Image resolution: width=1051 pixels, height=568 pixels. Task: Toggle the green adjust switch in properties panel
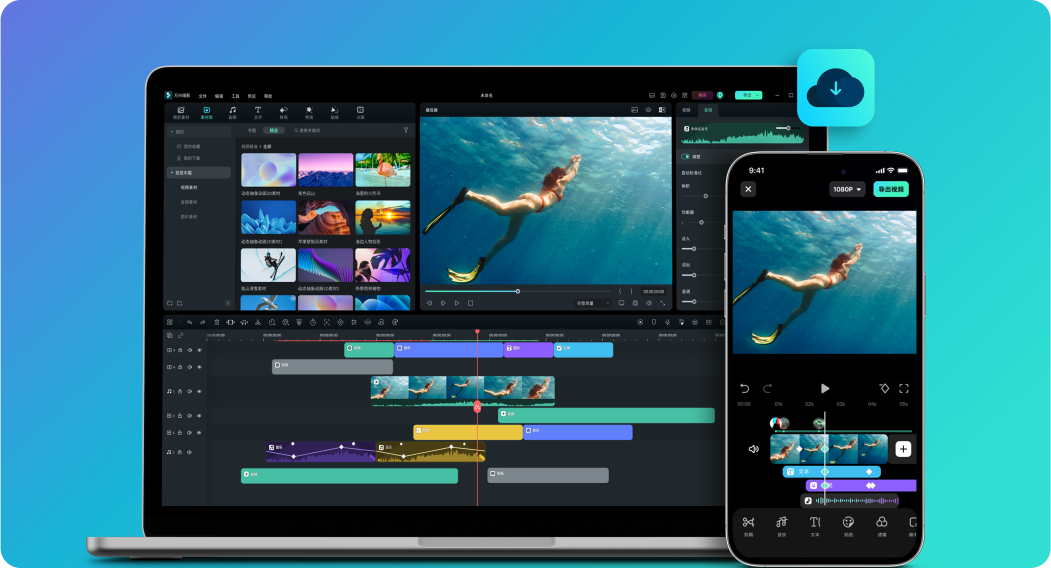686,156
